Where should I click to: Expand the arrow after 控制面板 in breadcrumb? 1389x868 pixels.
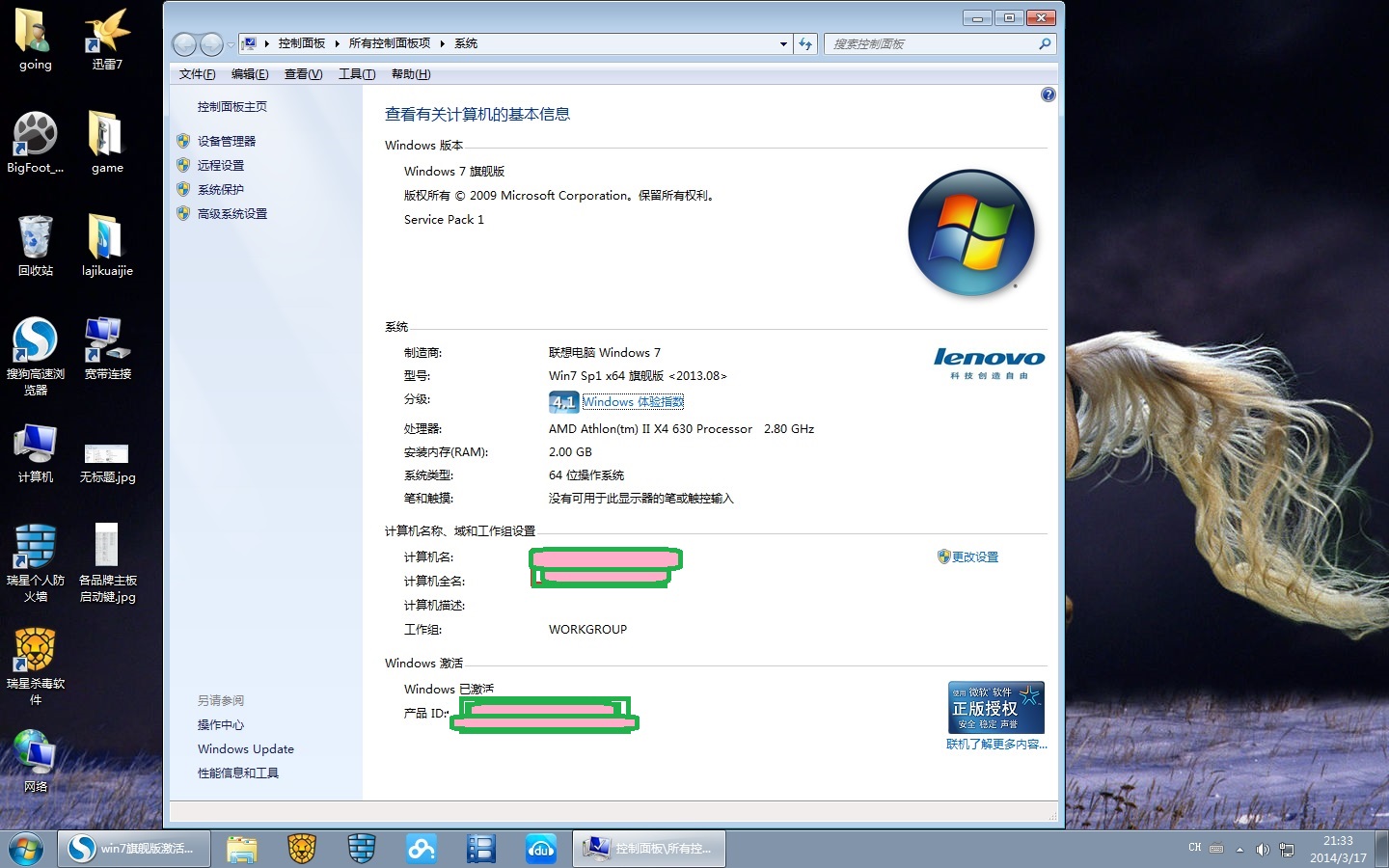click(338, 43)
